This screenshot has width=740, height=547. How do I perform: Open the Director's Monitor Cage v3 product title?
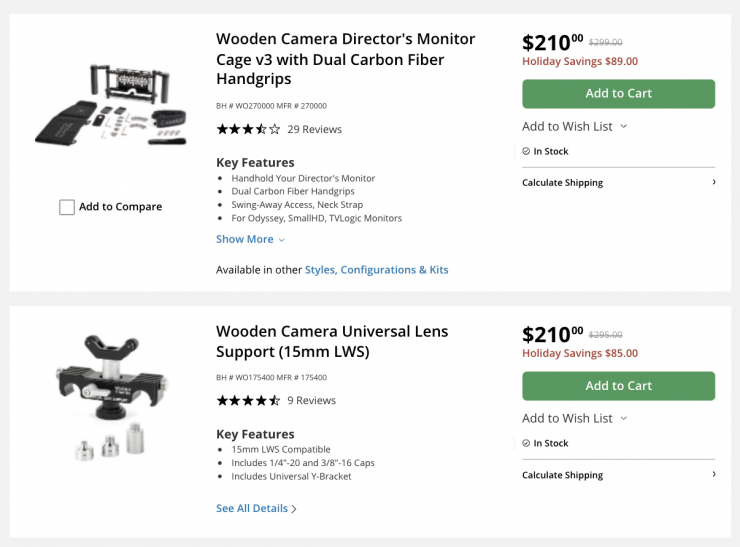[x=345, y=59]
